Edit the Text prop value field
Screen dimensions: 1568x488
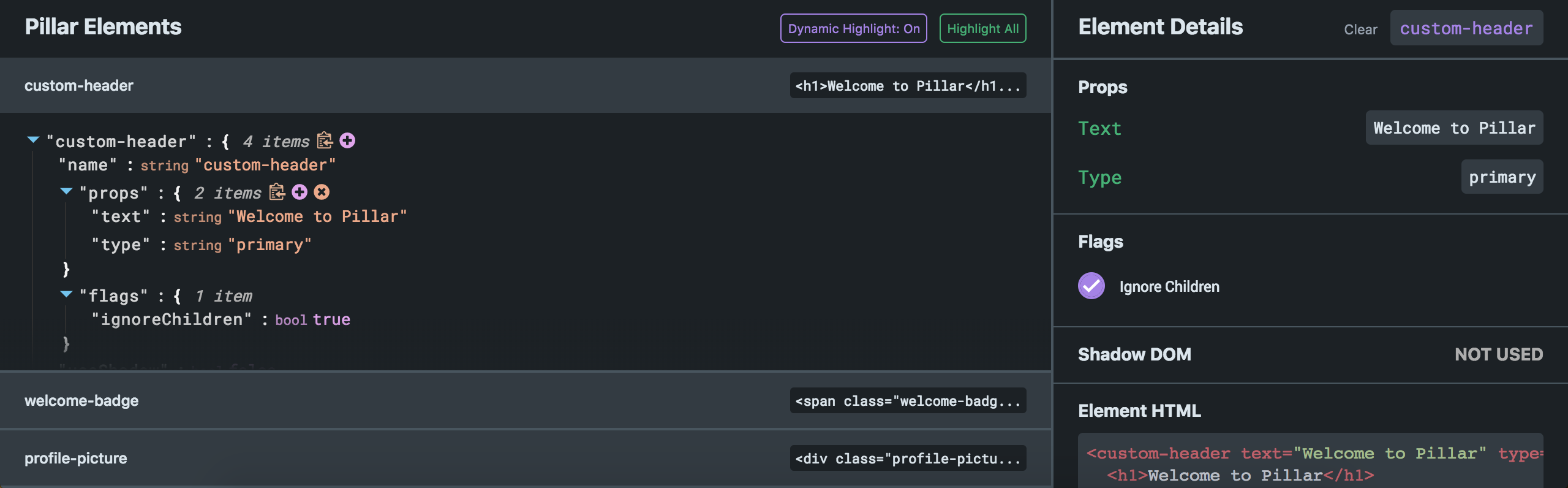pos(1454,128)
